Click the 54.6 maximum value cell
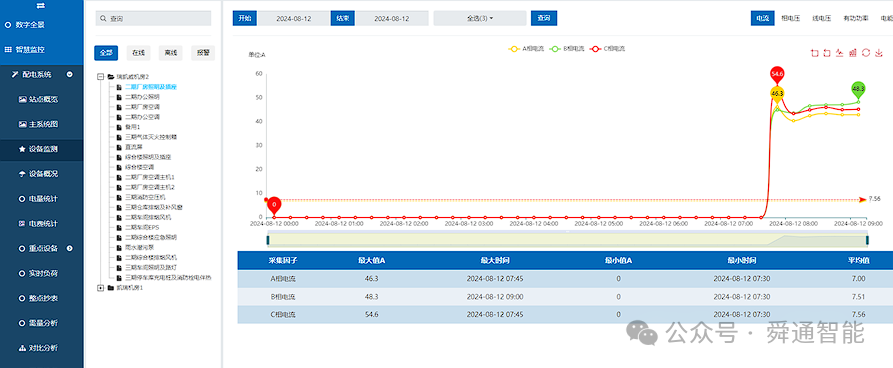The width and height of the screenshot is (893, 368). click(371, 314)
